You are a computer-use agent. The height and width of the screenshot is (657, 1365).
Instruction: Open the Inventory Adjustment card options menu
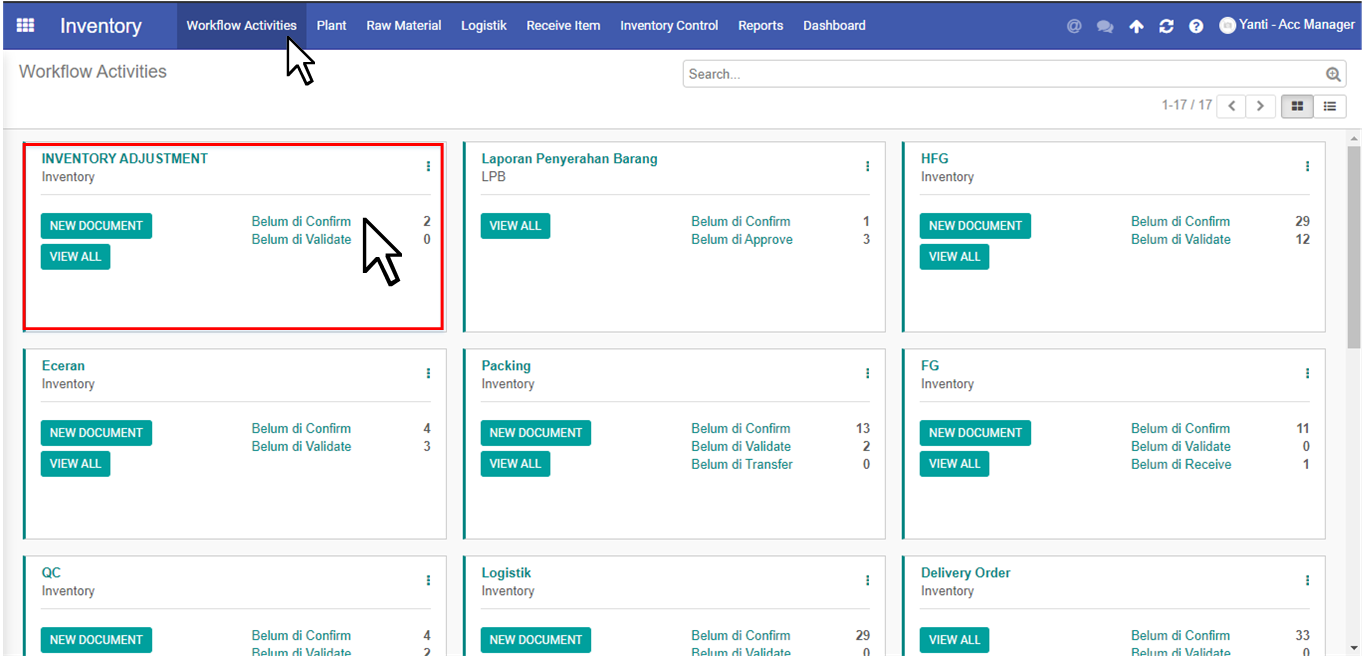point(428,167)
